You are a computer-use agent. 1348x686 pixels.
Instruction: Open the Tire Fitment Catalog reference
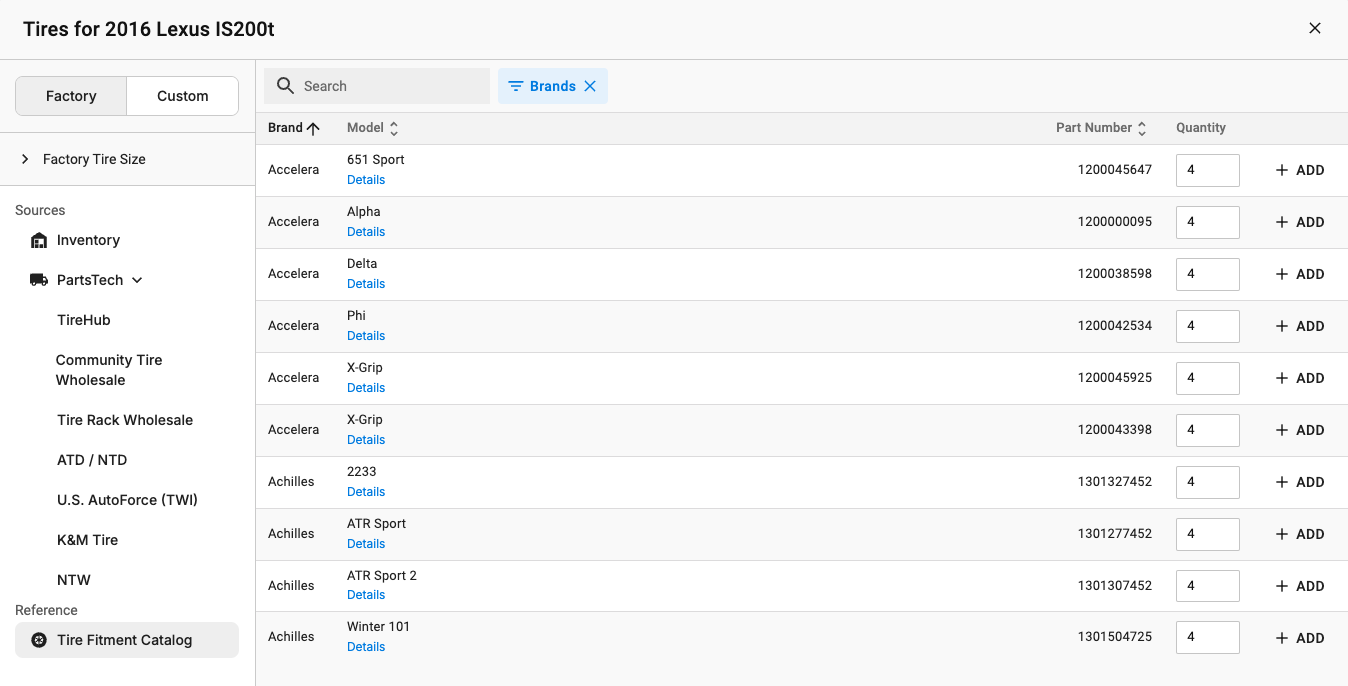(x=127, y=640)
